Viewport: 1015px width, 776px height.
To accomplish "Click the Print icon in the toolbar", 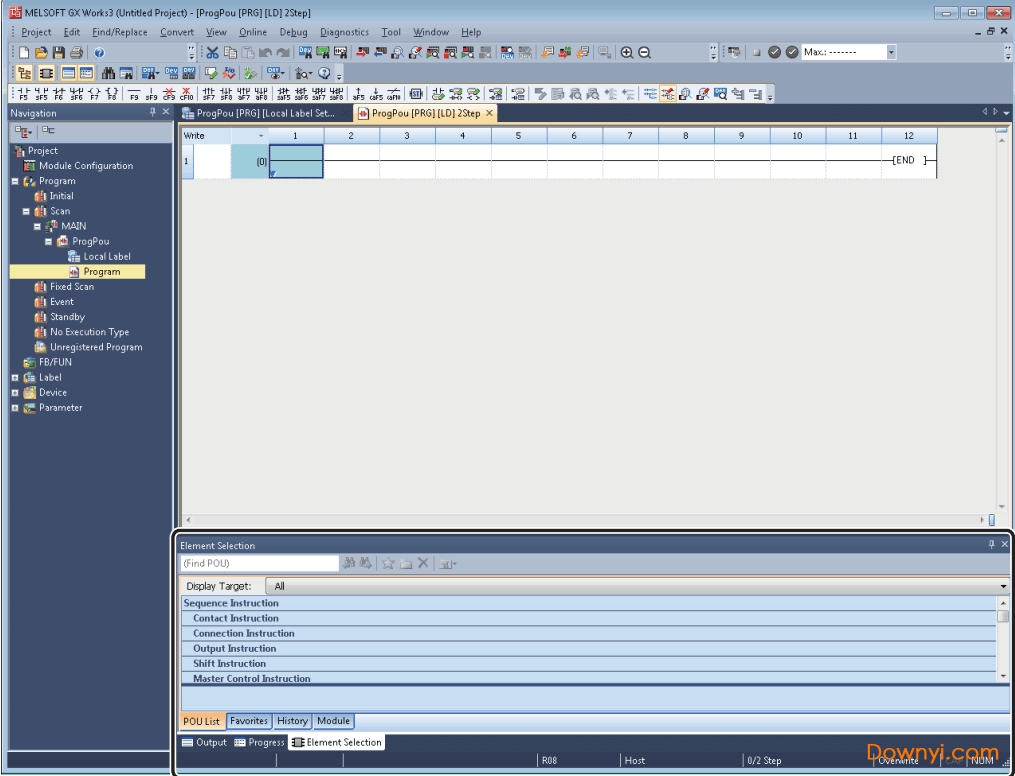I will click(x=77, y=52).
